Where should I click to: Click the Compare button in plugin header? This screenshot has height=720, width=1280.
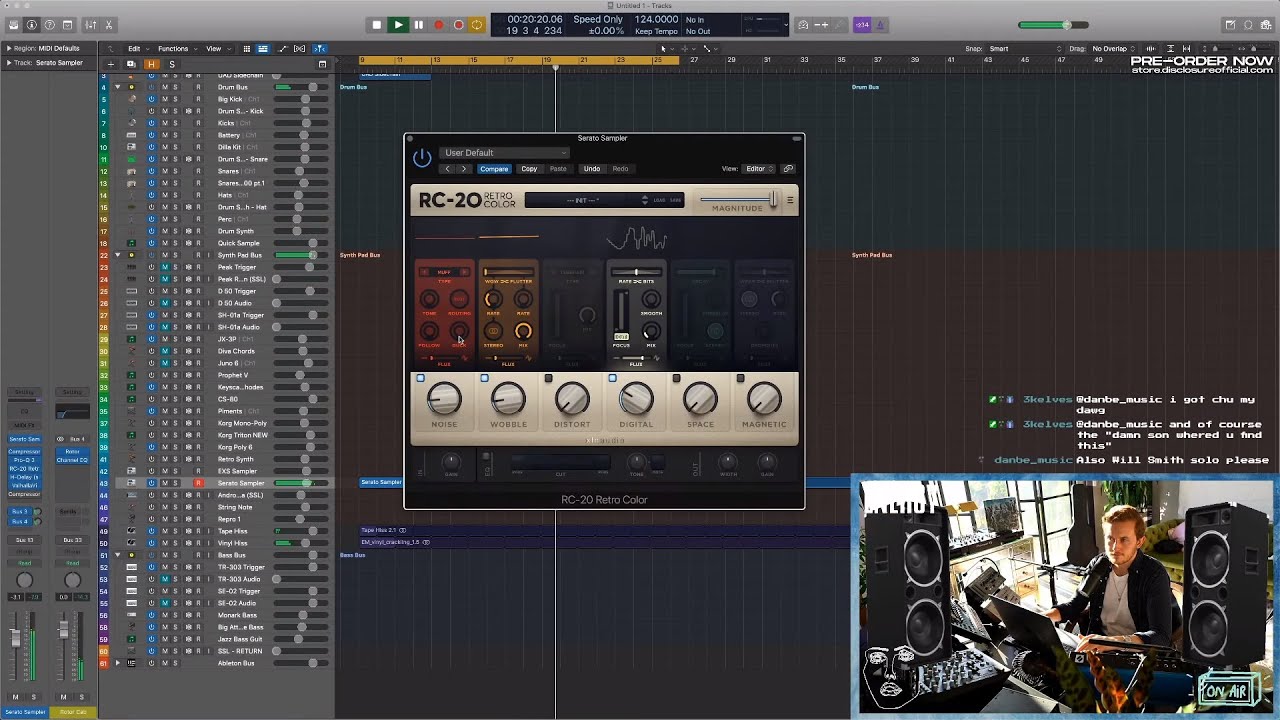[494, 169]
